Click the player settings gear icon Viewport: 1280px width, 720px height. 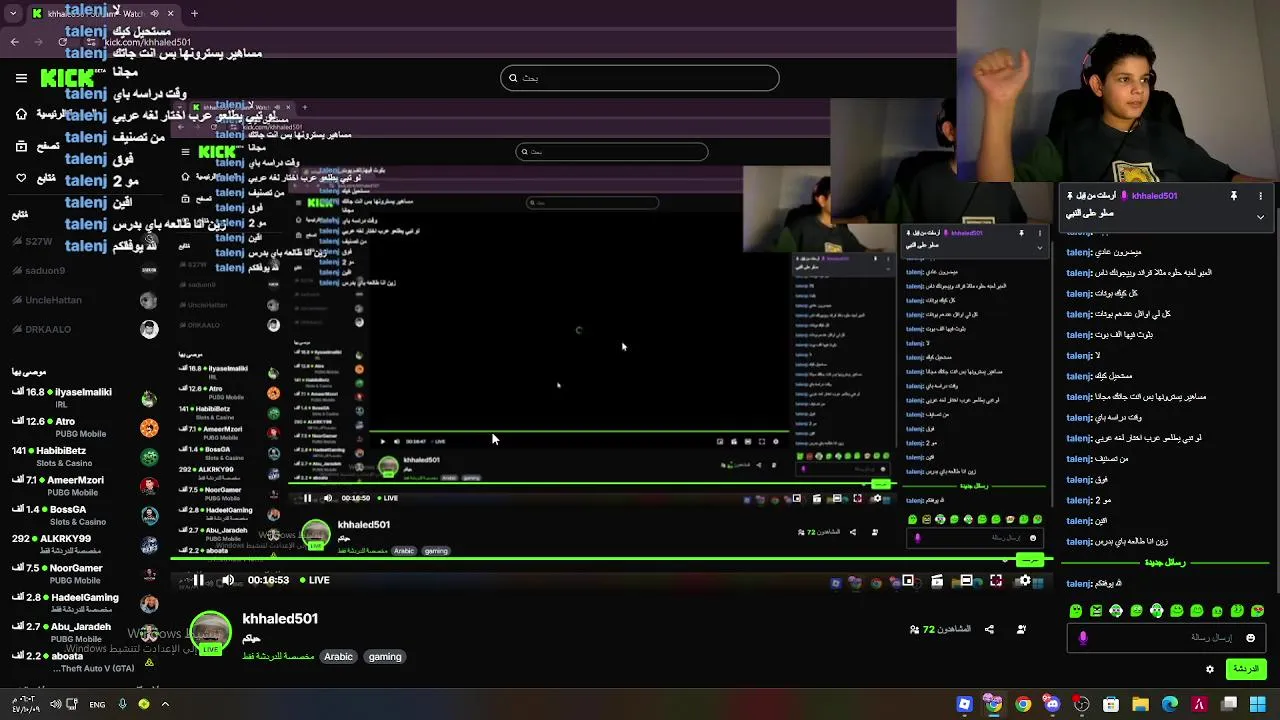1024,580
